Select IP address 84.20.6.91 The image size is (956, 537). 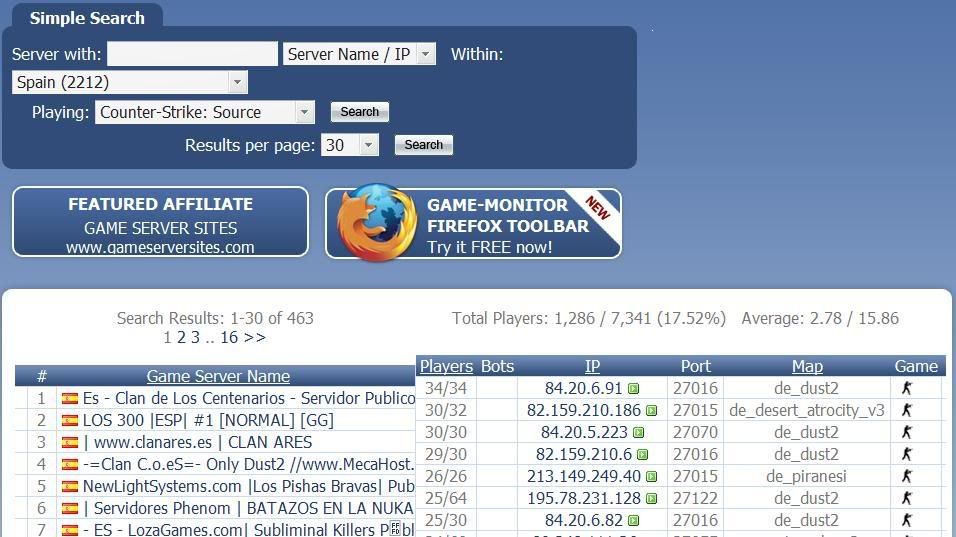[x=583, y=388]
